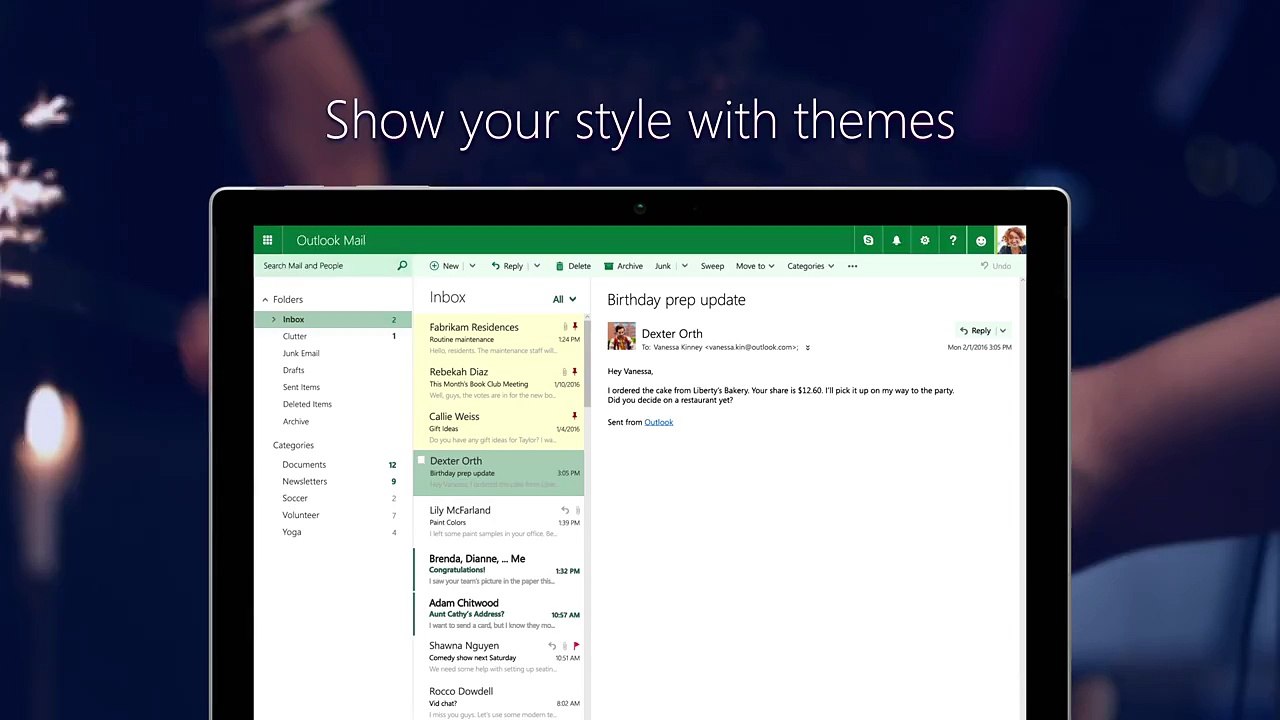This screenshot has width=1280, height=720.
Task: Click replied arrow on Lily McFarland
Action: coord(565,510)
